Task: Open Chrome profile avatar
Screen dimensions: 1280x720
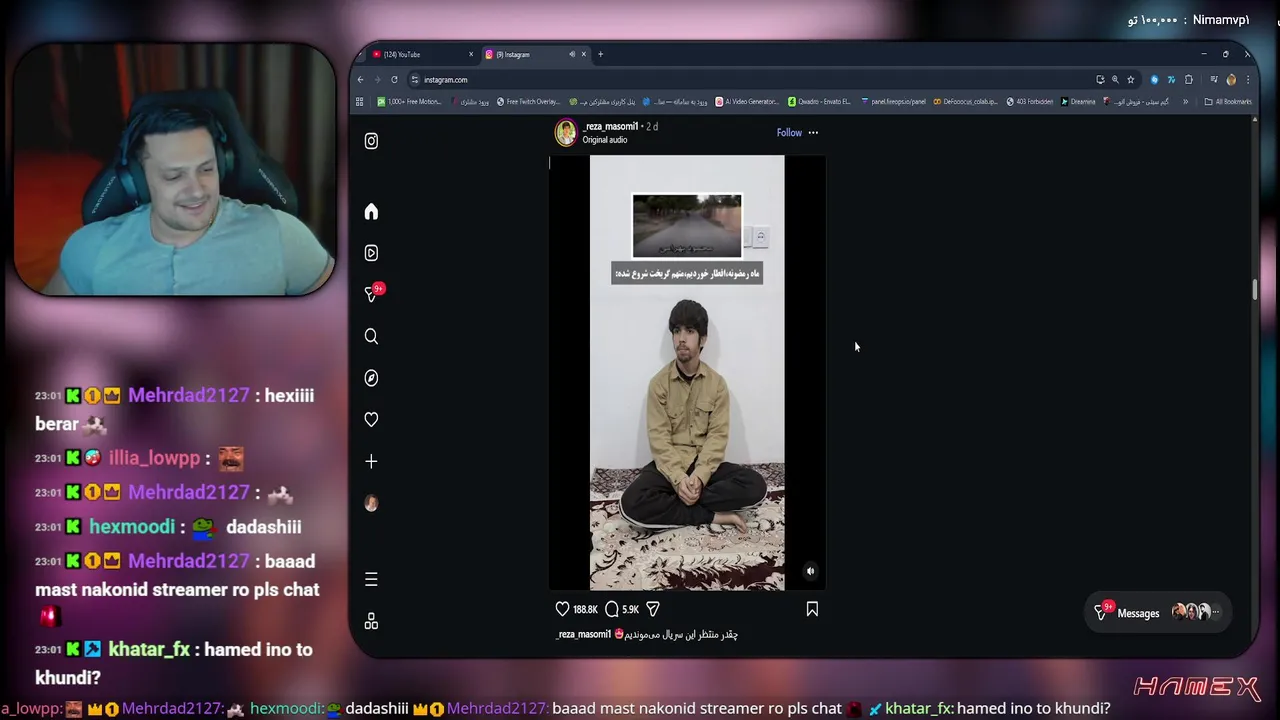Action: coord(1231,80)
